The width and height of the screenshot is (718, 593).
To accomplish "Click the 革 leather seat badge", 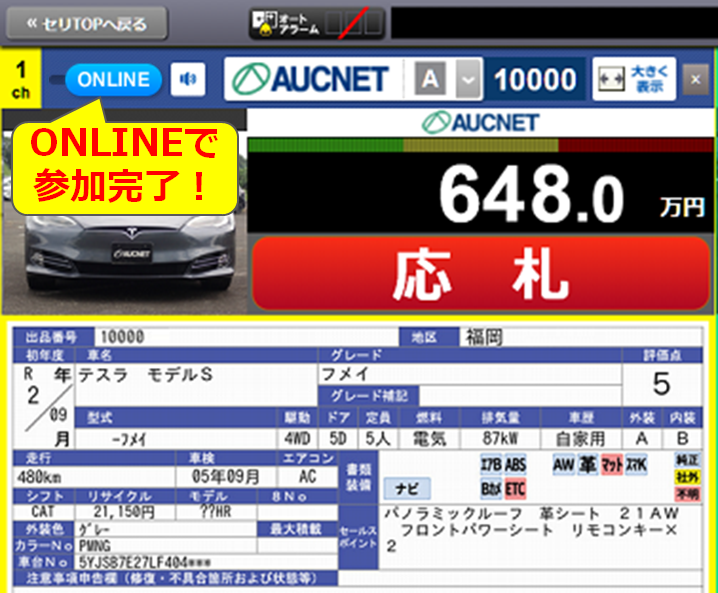I will click(x=588, y=464).
